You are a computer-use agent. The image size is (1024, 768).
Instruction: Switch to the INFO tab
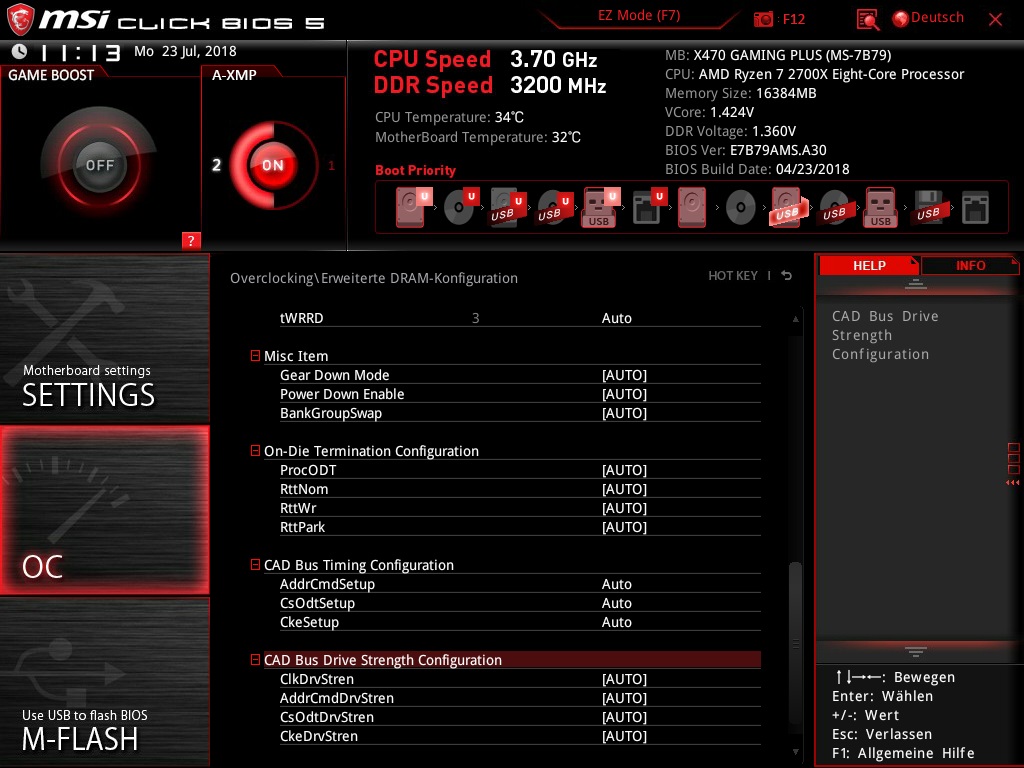(x=970, y=265)
